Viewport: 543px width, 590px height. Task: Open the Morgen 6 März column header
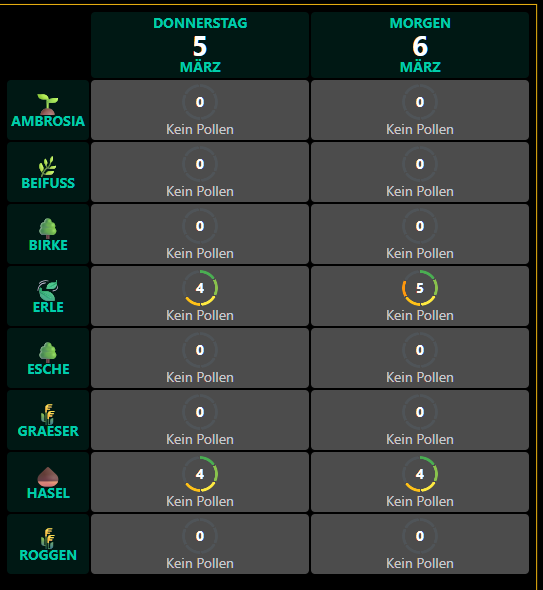tap(420, 45)
